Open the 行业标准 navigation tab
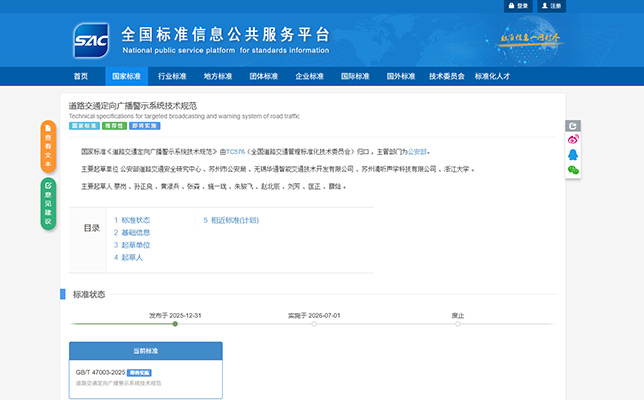644x400 pixels. click(172, 76)
